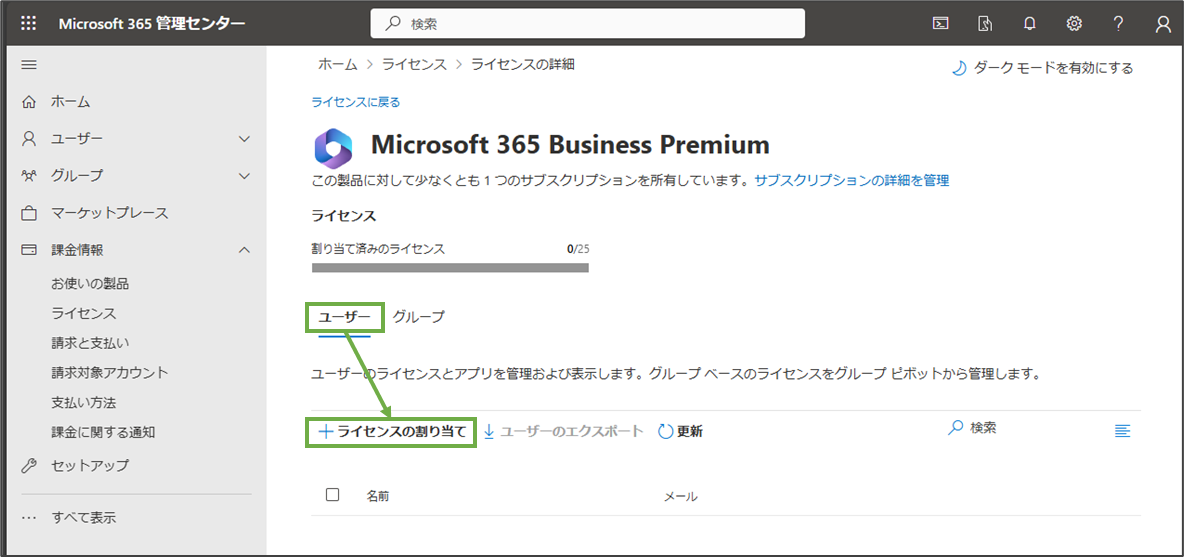
Task: Open サブスクリプションの詳細を管理 link
Action: pos(852,180)
